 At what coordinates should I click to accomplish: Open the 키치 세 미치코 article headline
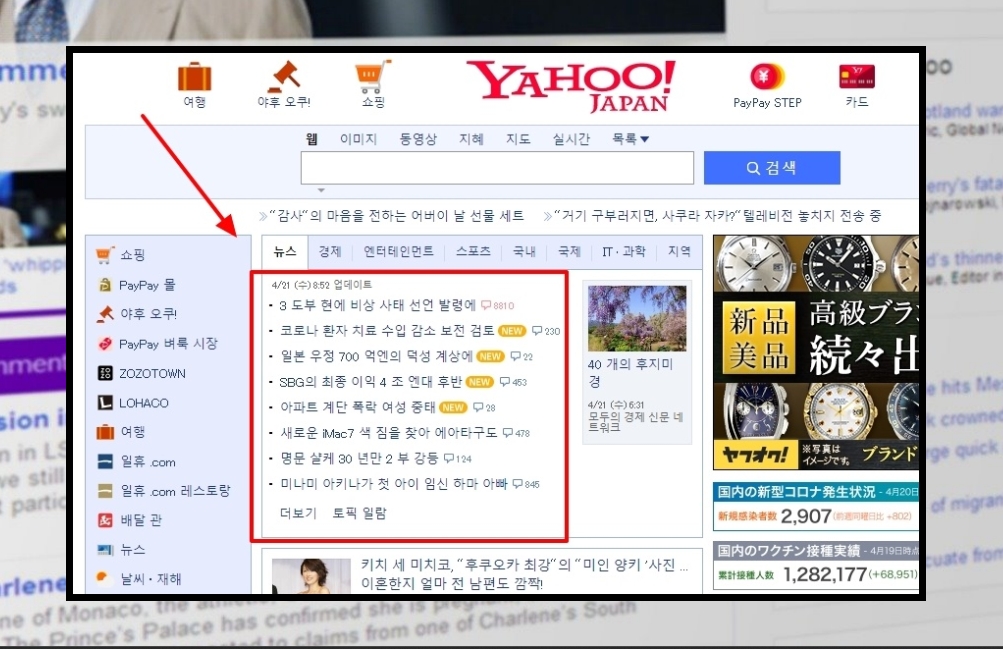(x=525, y=574)
